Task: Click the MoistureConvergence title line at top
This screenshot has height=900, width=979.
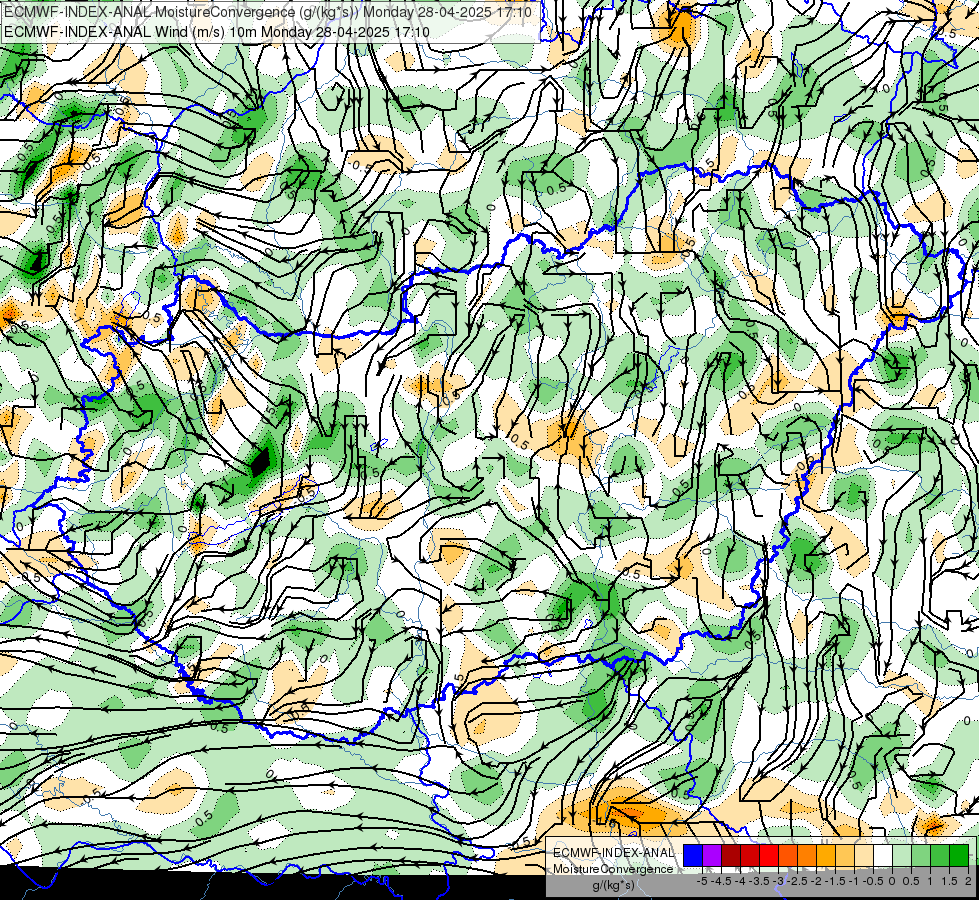Action: pos(268,12)
